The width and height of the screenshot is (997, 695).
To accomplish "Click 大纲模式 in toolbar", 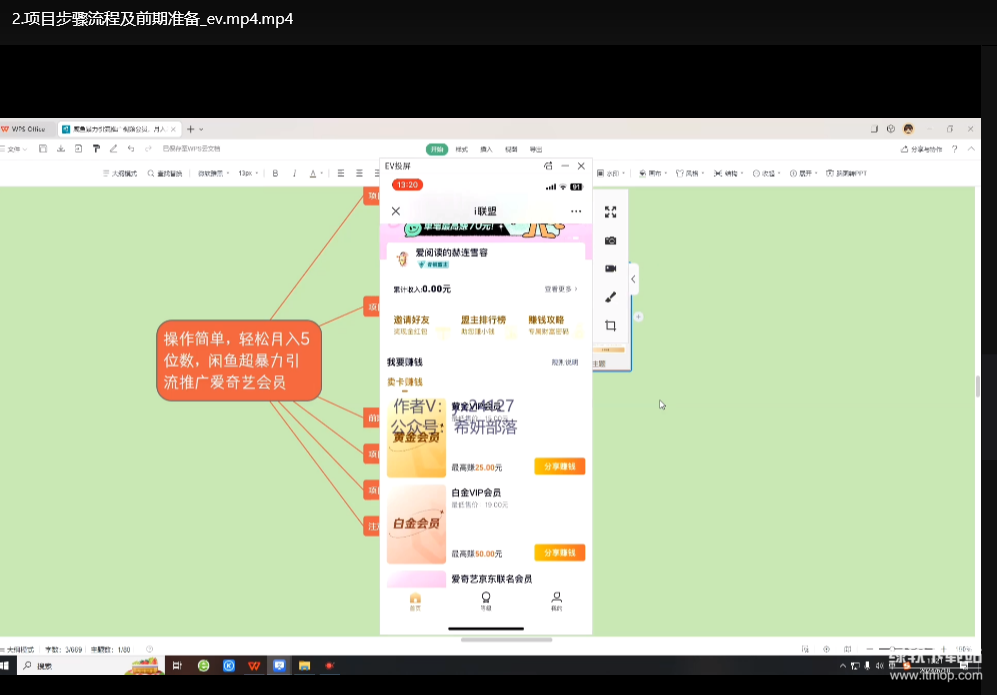I will tap(120, 173).
